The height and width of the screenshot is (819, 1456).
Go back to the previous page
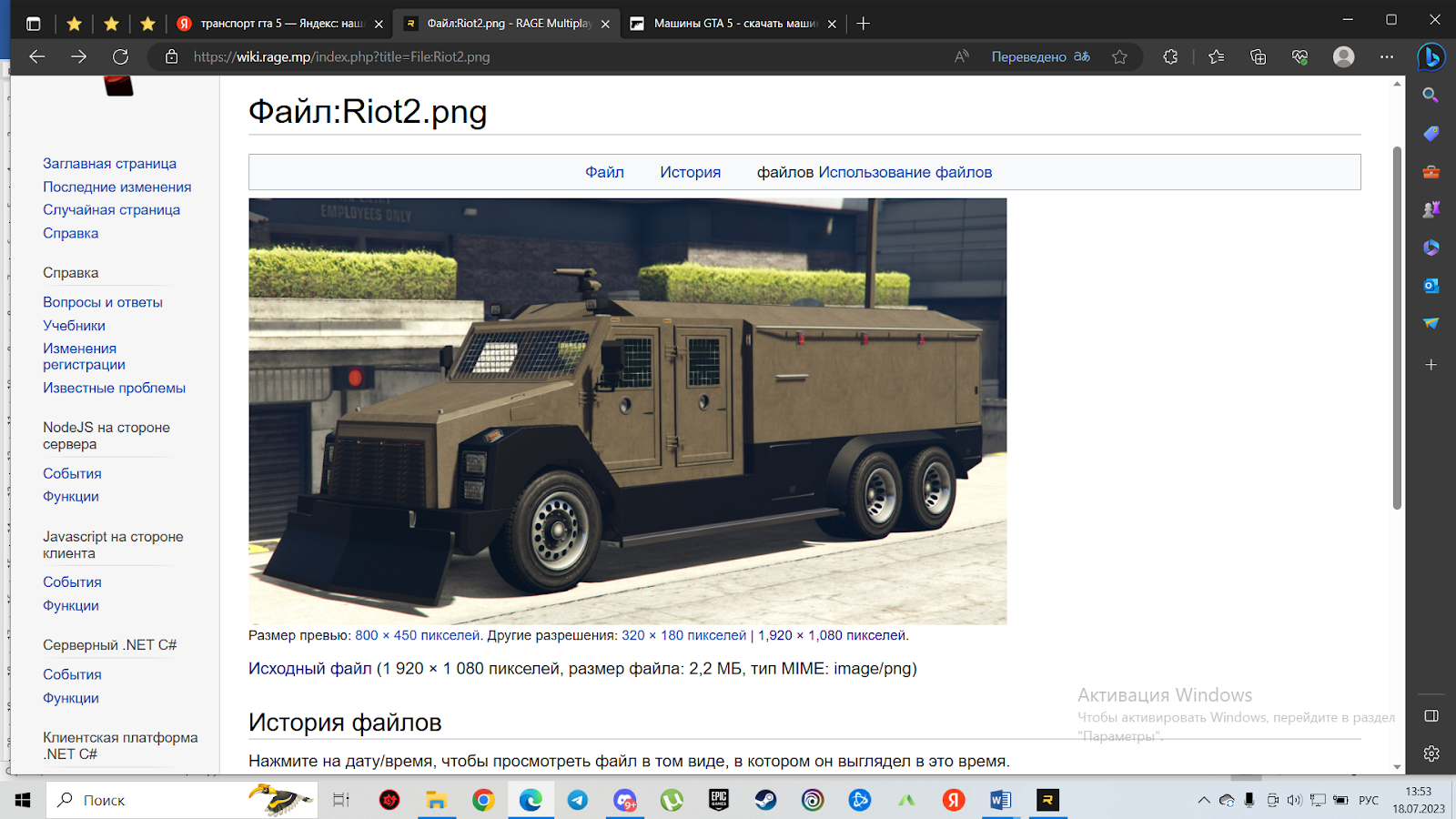tap(36, 56)
